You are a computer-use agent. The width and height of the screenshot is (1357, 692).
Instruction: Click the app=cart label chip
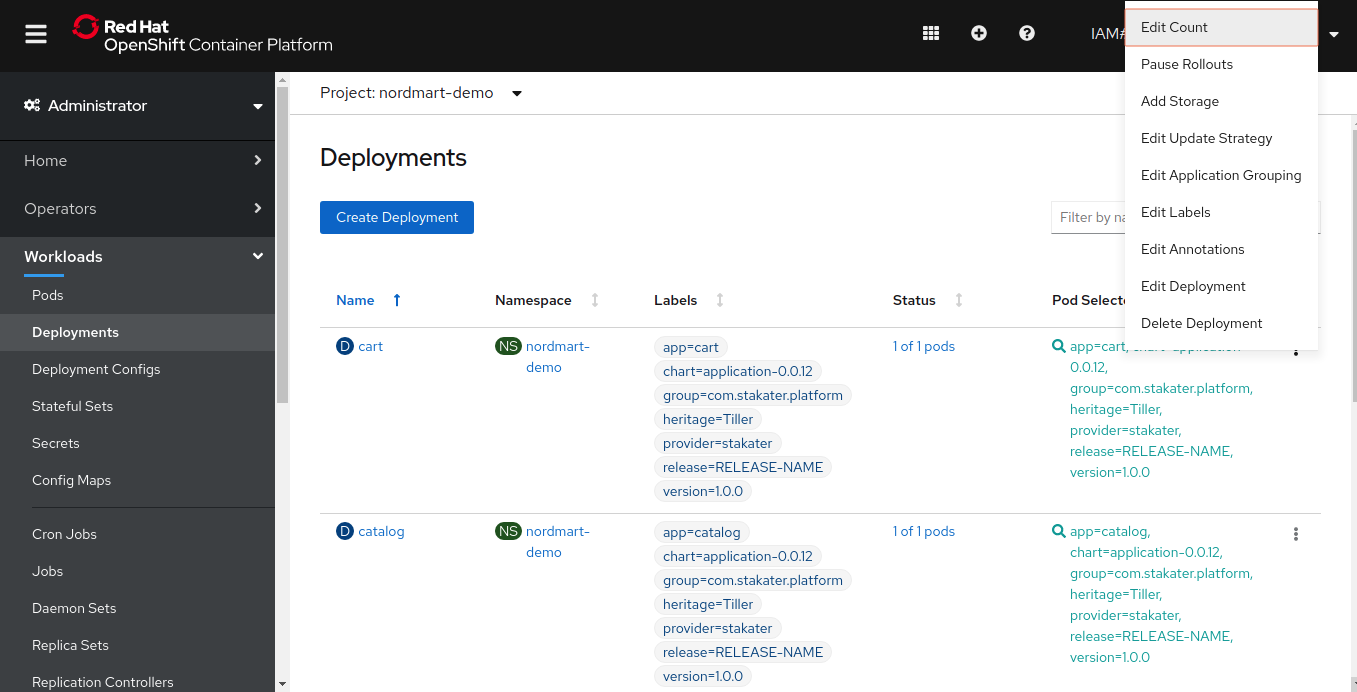pyautogui.click(x=691, y=347)
